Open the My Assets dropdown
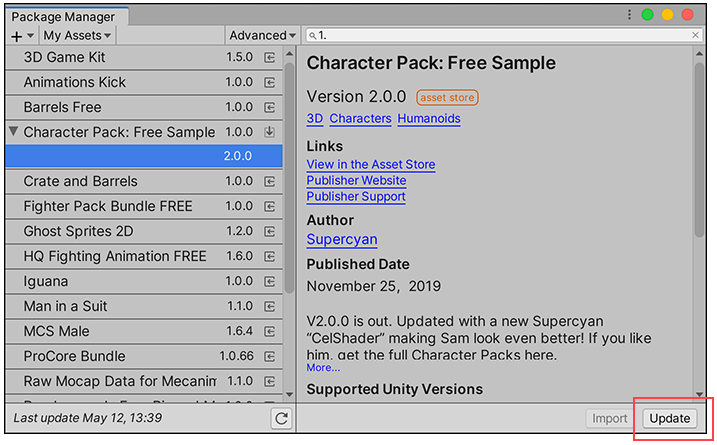Viewport: 717px width, 445px height. point(77,35)
